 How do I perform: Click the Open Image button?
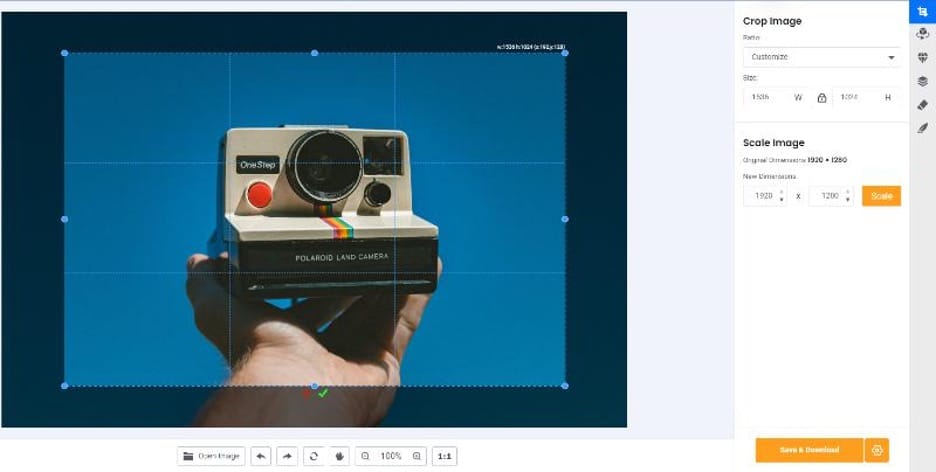click(211, 456)
